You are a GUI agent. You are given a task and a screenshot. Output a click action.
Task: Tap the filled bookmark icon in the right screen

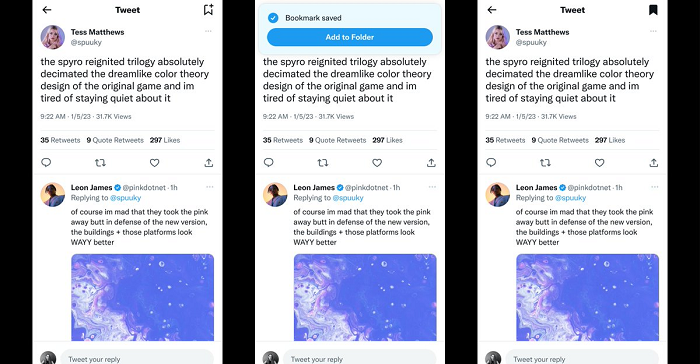point(653,10)
